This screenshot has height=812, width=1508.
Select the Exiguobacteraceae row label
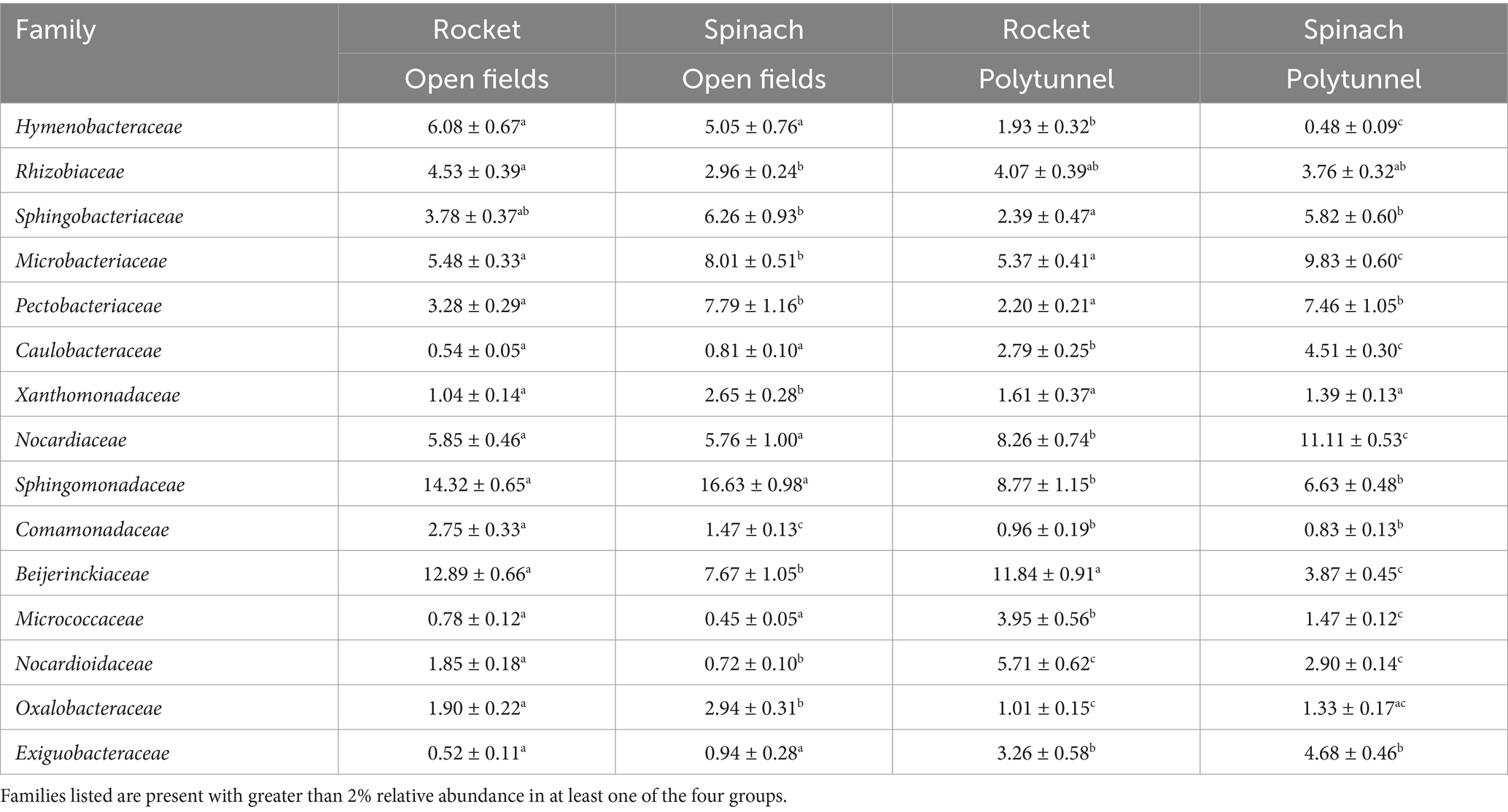tap(92, 753)
